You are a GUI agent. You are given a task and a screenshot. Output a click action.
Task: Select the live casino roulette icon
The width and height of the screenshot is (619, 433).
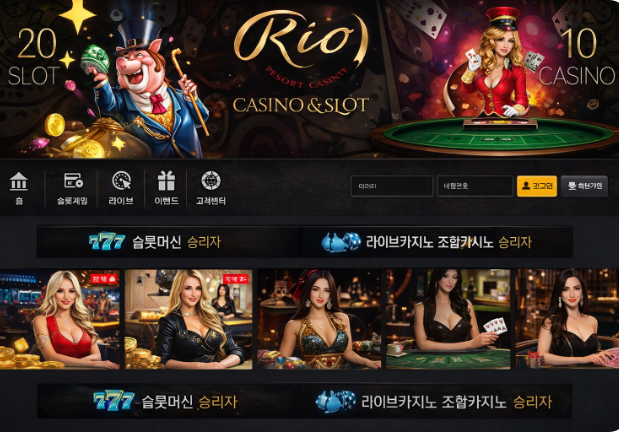pos(121,181)
